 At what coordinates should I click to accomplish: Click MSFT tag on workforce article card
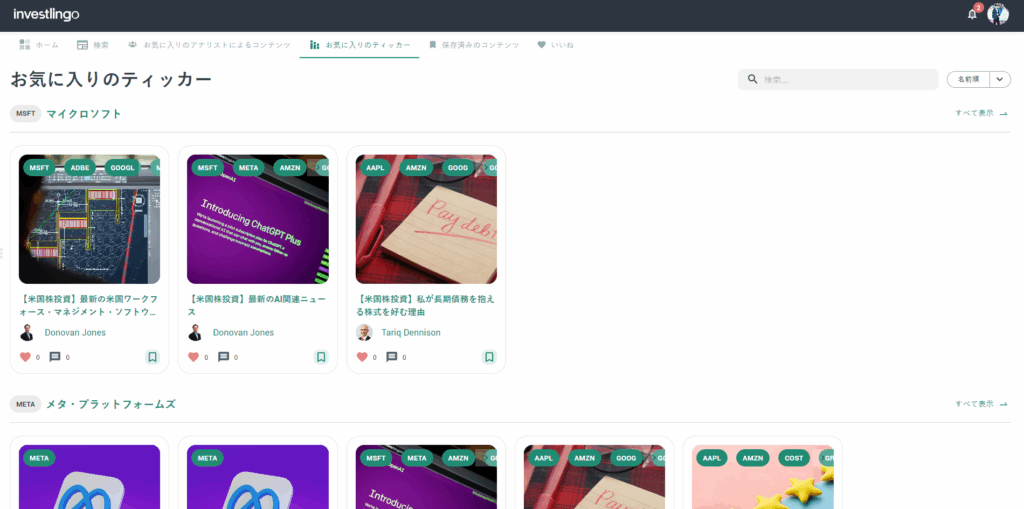(x=40, y=167)
